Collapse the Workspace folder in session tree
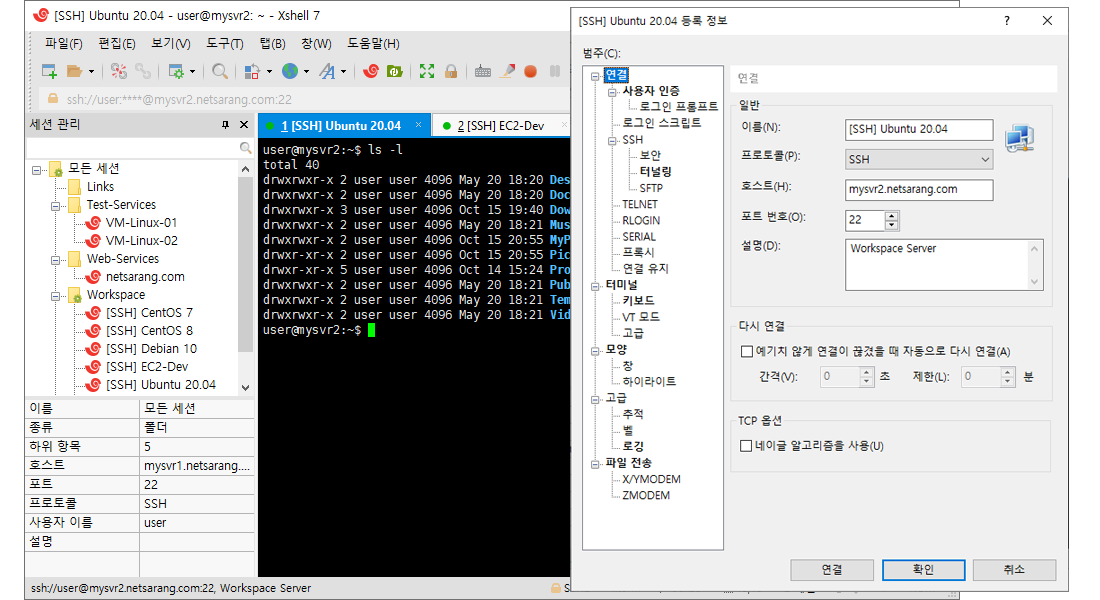This screenshot has width=1100, height=600. pyautogui.click(x=55, y=295)
